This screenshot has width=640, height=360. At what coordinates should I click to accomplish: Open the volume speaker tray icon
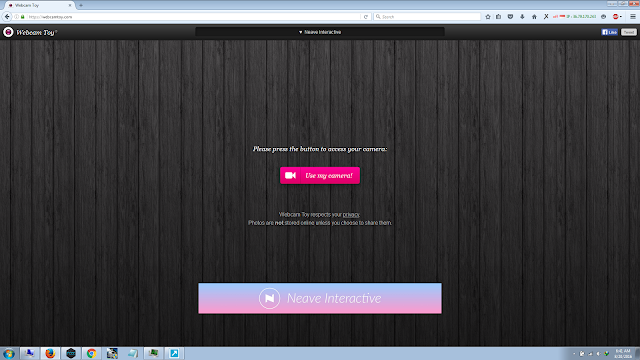tap(598, 354)
